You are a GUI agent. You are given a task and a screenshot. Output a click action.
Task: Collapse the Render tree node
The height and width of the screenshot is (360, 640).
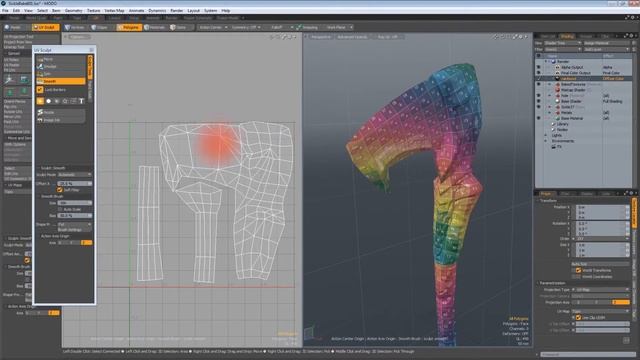(546, 61)
